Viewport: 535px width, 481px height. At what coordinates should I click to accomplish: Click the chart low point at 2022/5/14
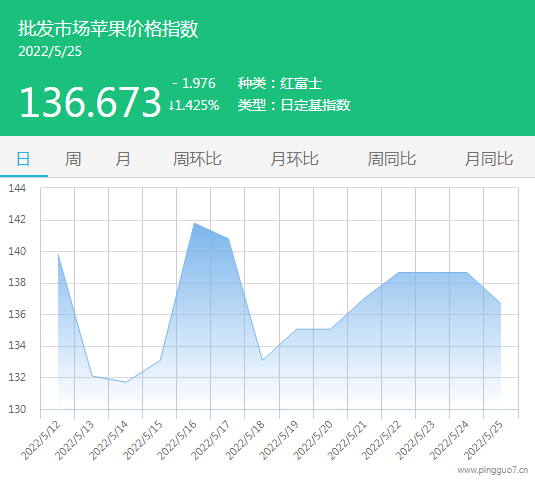coord(126,382)
